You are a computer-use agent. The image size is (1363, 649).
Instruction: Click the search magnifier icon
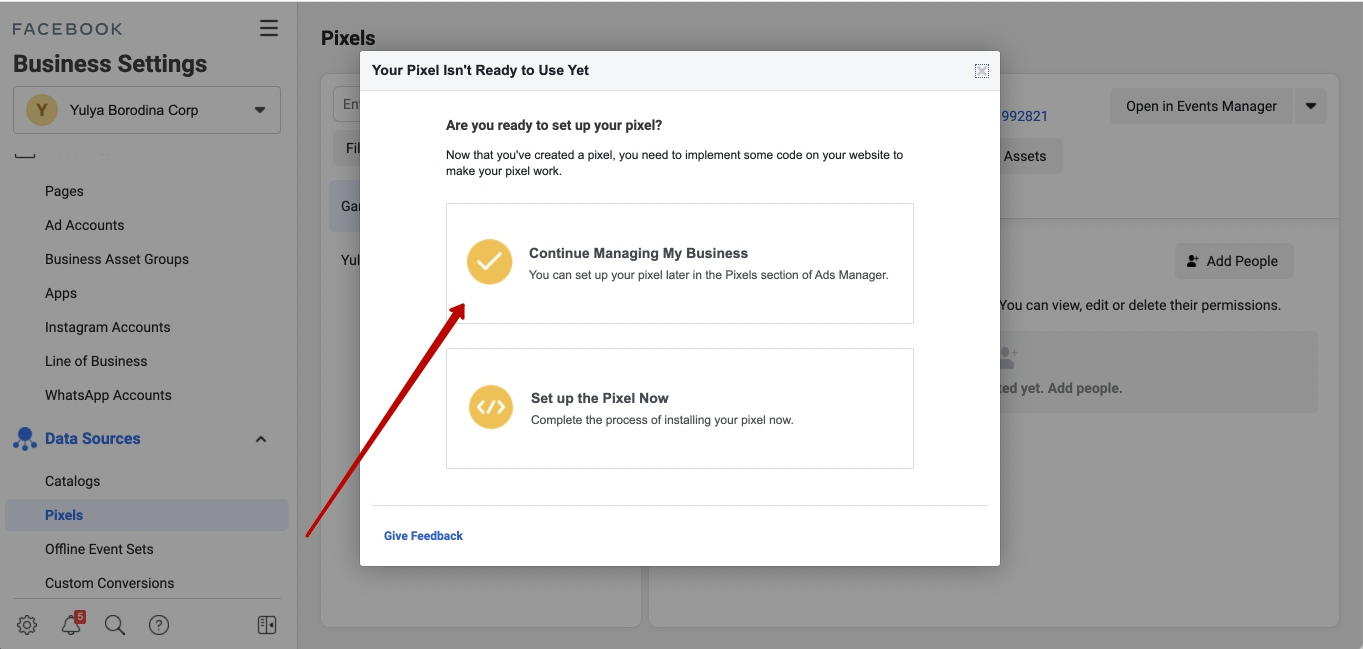[115, 625]
